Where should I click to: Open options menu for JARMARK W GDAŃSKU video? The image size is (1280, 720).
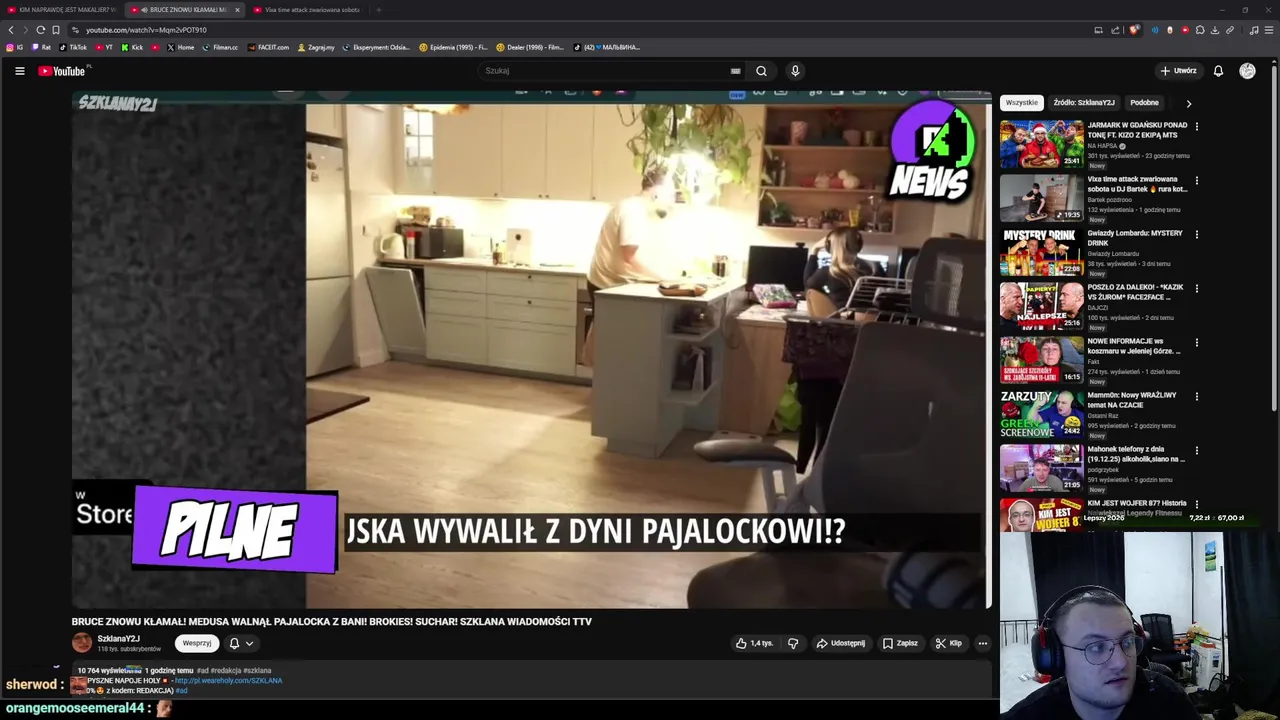[x=1196, y=127]
